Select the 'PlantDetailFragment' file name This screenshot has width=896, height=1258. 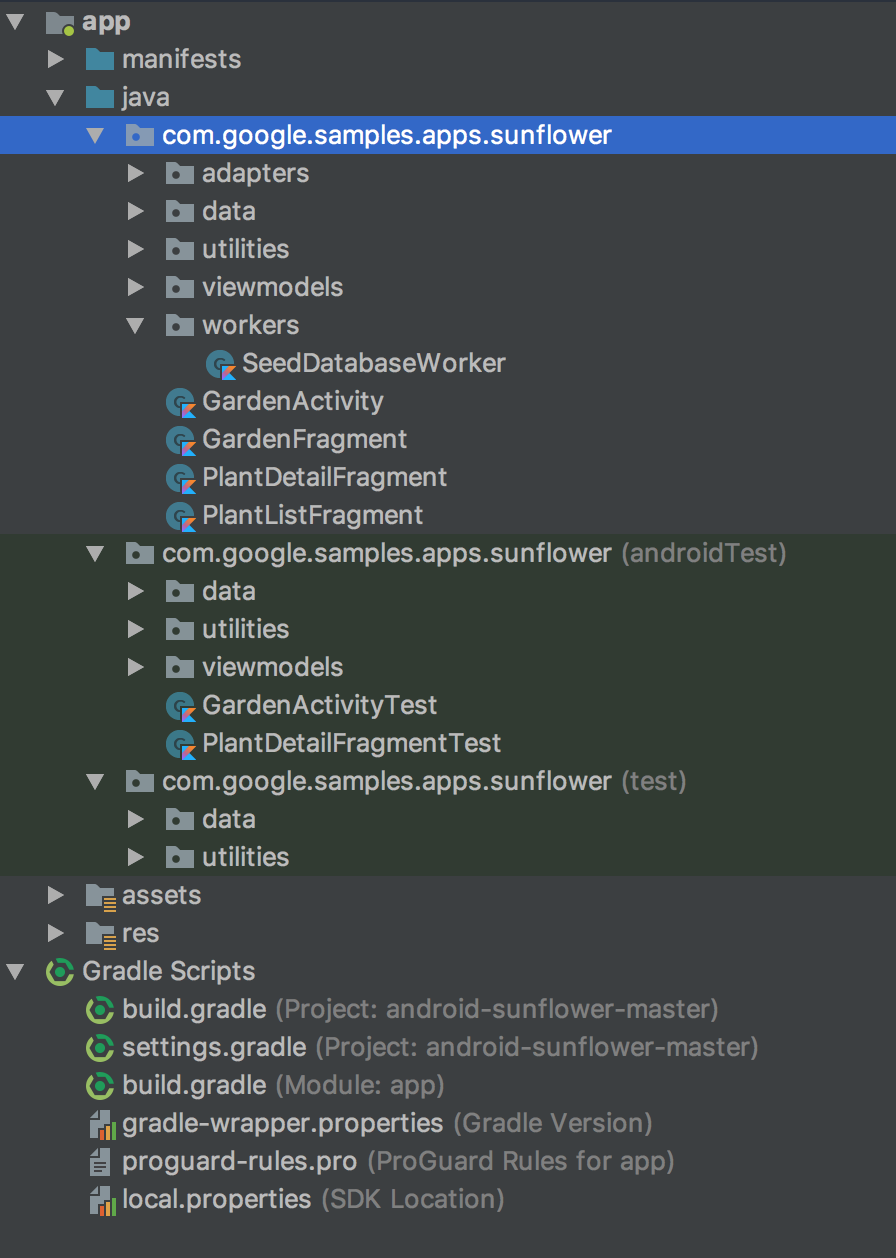[325, 477]
